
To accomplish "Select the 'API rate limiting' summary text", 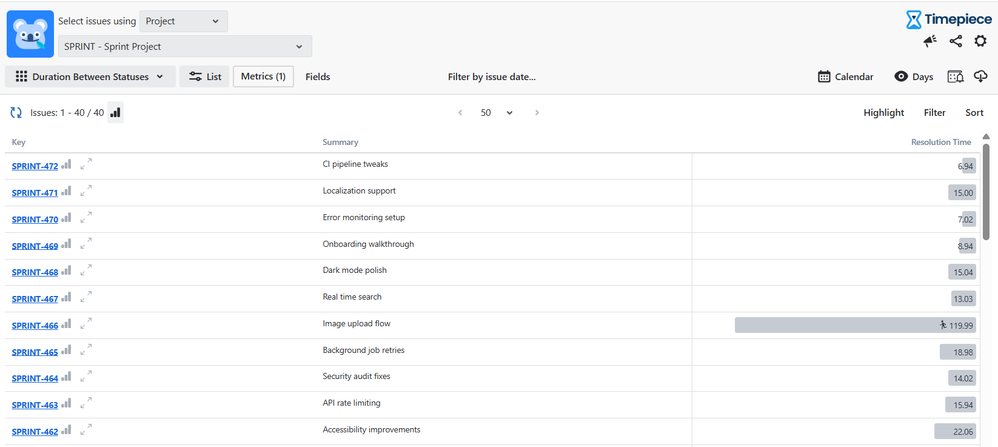I will (x=352, y=403).
